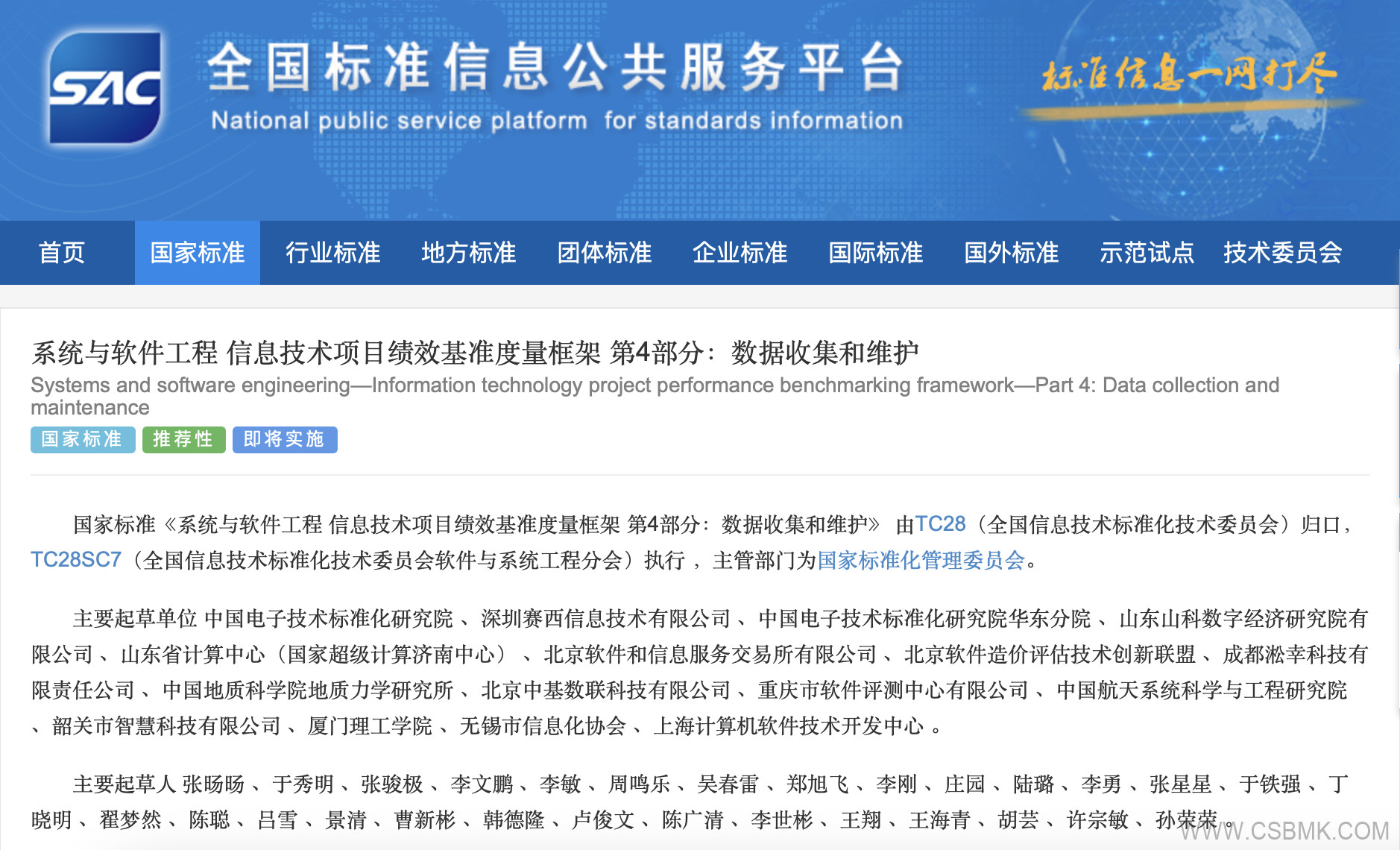Click the 标准信息一网打尽 slogan graphic

(1188, 76)
